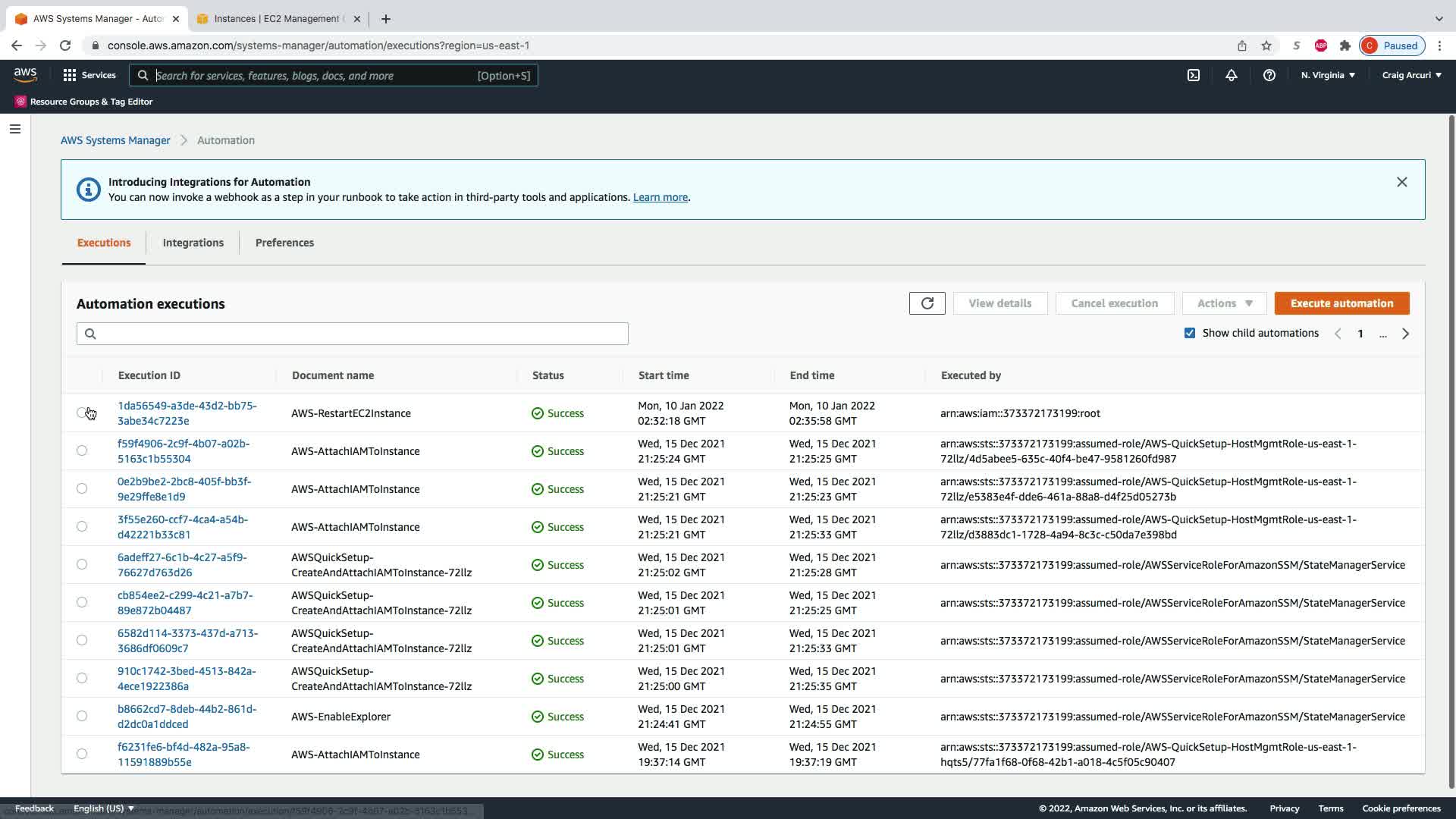
Task: Open the Craig Arcuri account menu
Action: (1411, 75)
